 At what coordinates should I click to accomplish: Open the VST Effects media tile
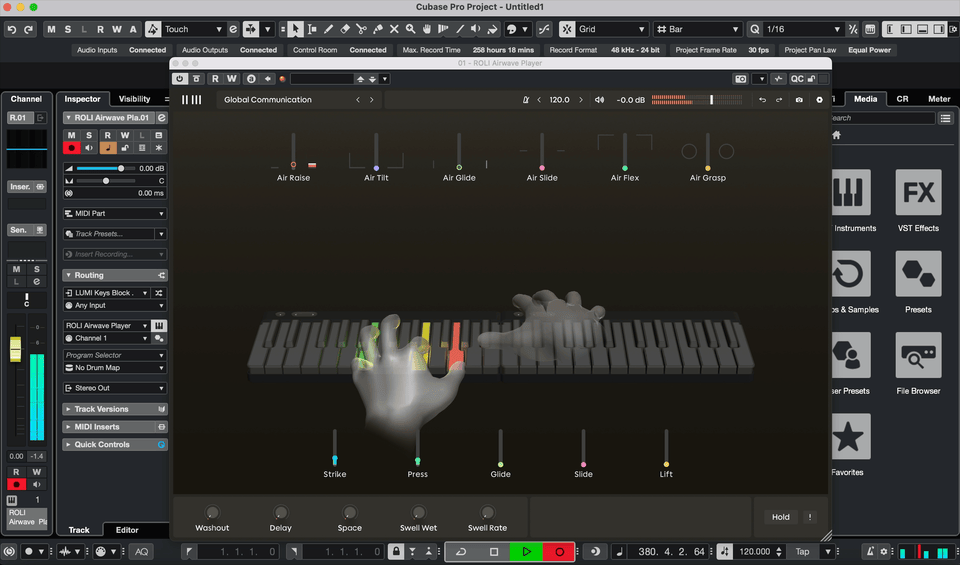tap(918, 192)
